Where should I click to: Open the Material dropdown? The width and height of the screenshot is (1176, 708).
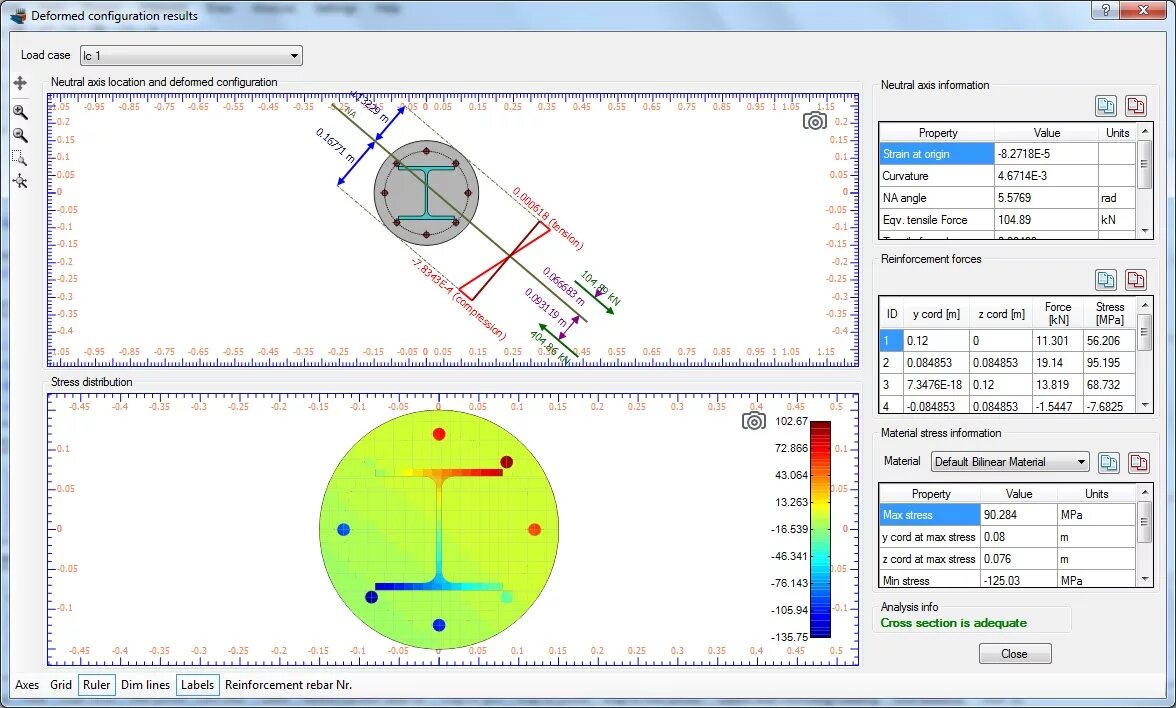1010,462
